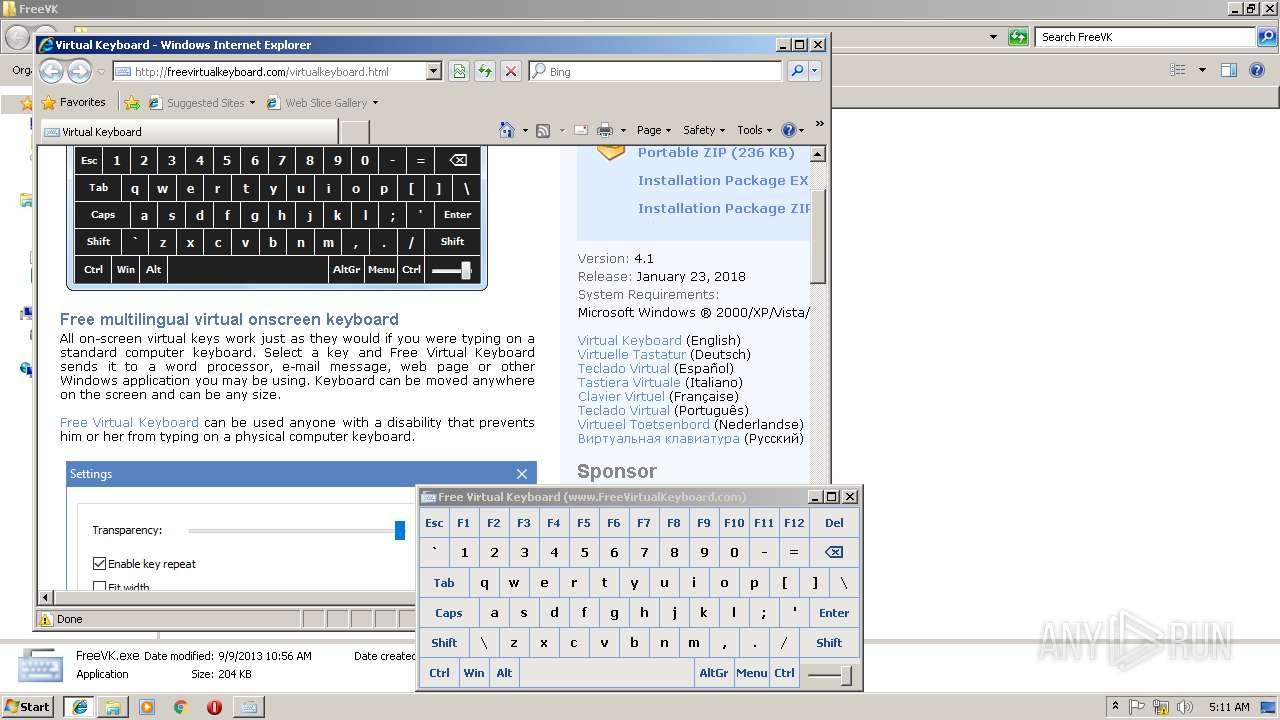The height and width of the screenshot is (720, 1280).
Task: Open the Home icon dropdown arrow
Action: point(523,130)
